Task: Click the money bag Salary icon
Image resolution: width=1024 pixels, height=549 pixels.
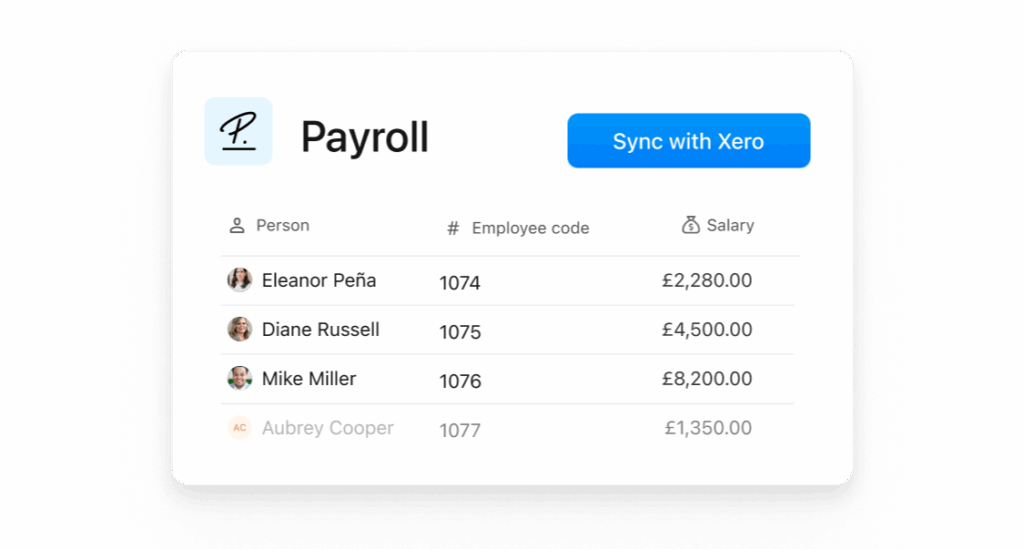Action: [690, 225]
